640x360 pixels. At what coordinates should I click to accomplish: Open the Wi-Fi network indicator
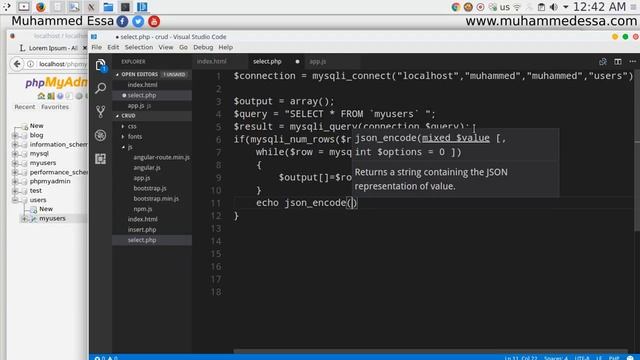coord(517,7)
